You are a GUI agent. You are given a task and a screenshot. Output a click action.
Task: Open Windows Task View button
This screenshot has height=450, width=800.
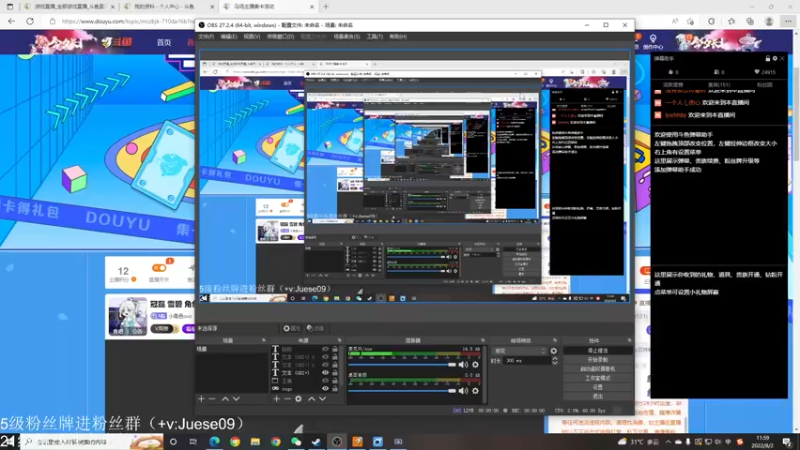[193, 442]
